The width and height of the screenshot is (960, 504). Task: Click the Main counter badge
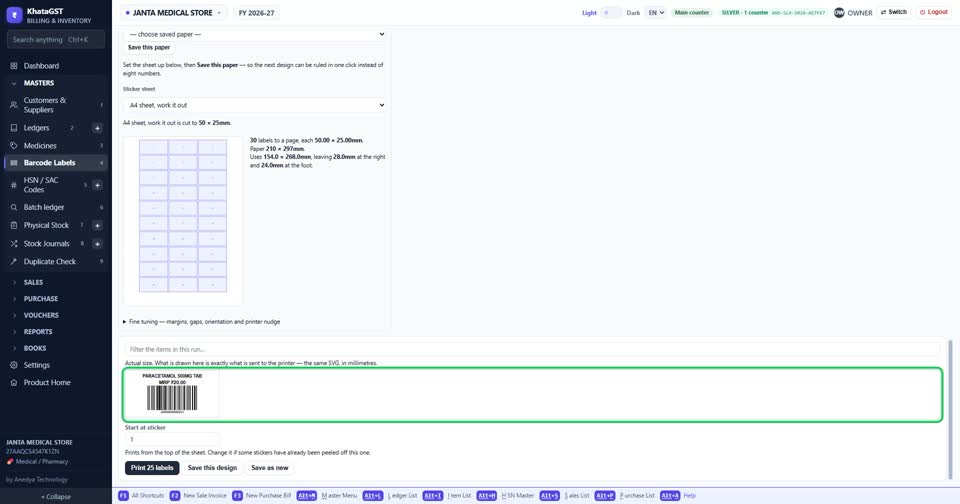(691, 12)
